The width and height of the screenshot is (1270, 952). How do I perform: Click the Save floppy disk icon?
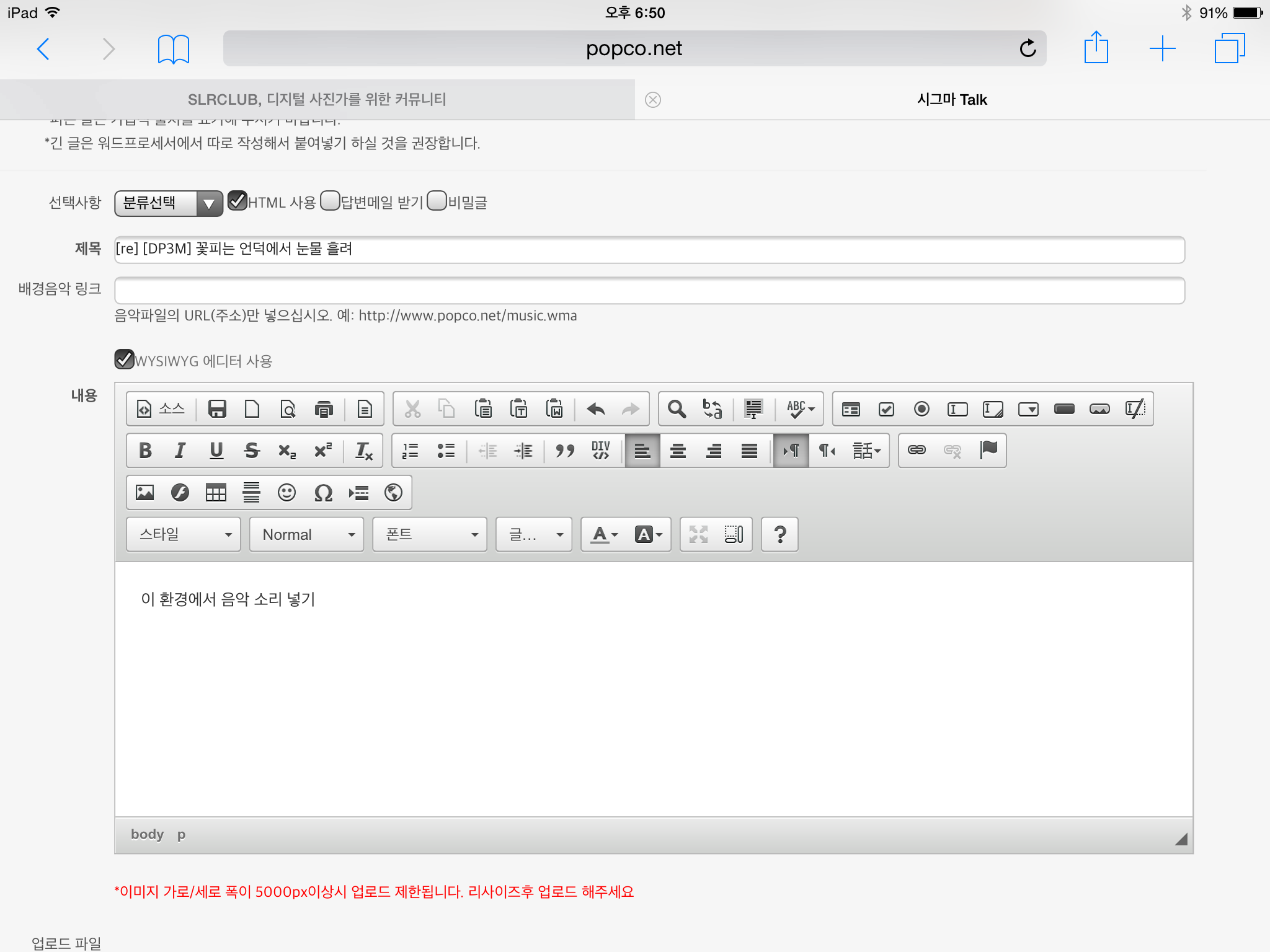[x=217, y=409]
